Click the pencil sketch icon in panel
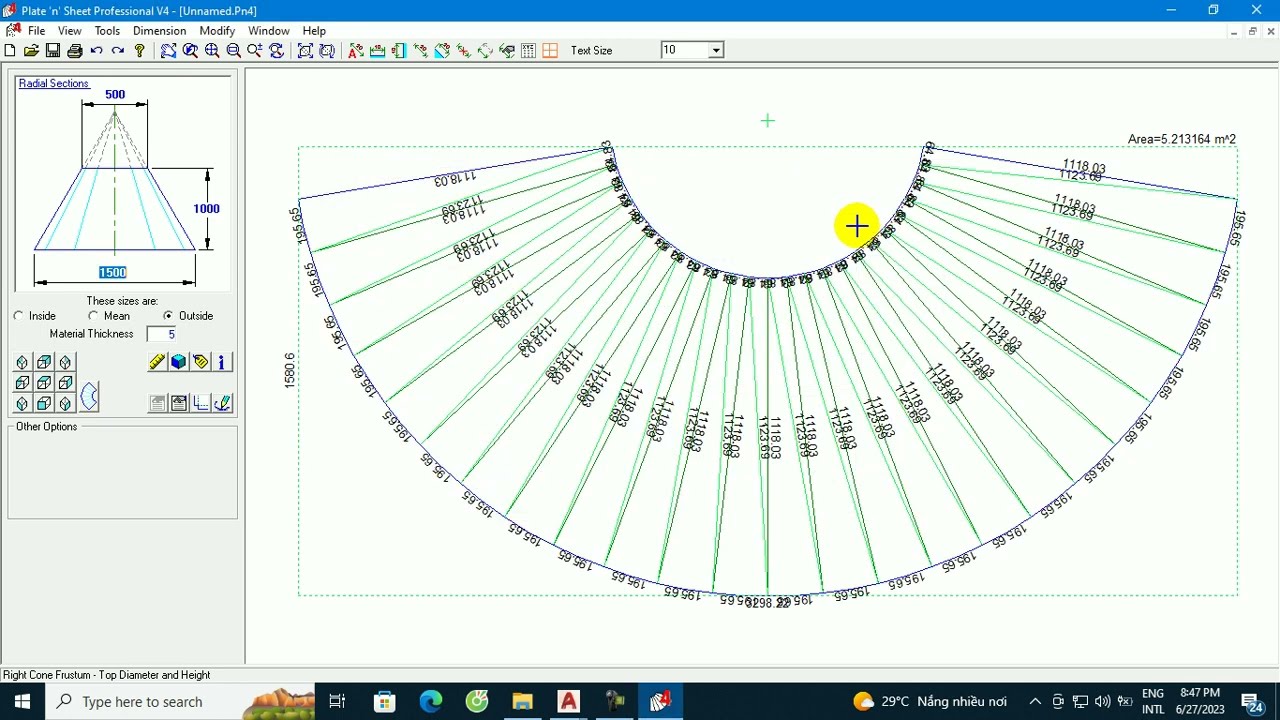1280x720 pixels. coord(222,403)
